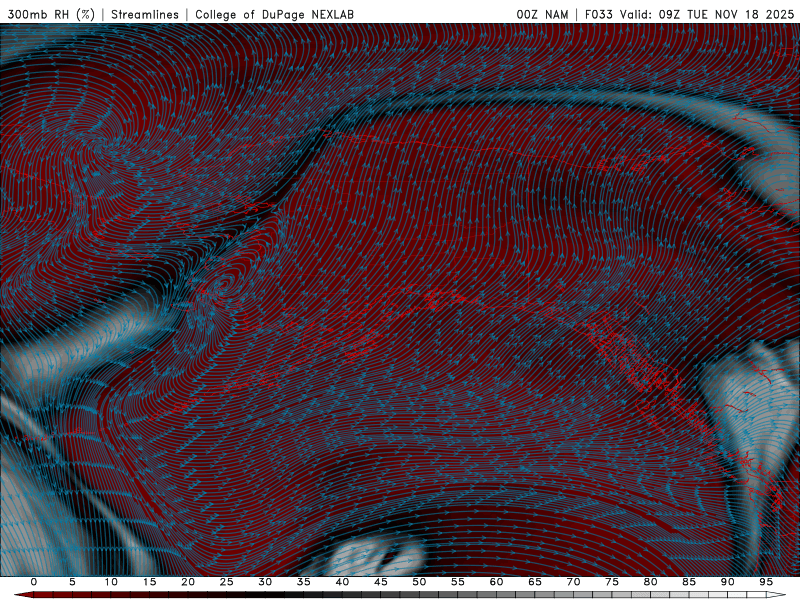Select the 'Streamlines' label in header
The width and height of the screenshot is (800, 600).
pyautogui.click(x=145, y=15)
